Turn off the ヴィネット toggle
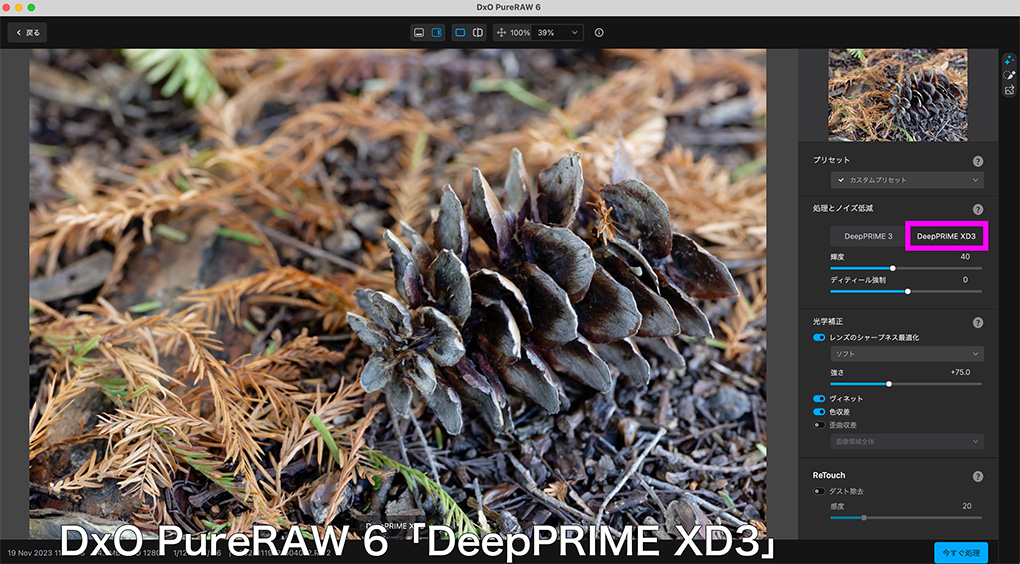Image resolution: width=1020 pixels, height=564 pixels. click(819, 399)
